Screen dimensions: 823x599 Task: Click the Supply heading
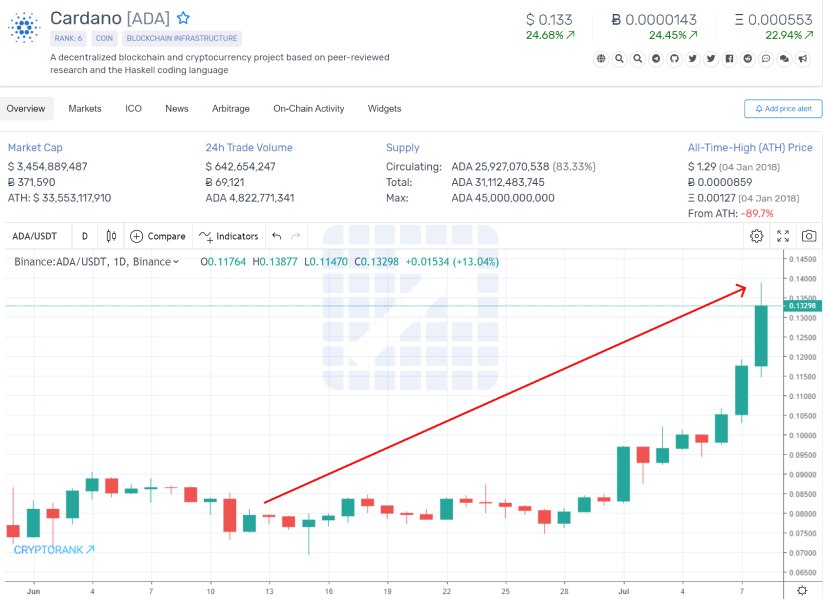(x=403, y=148)
